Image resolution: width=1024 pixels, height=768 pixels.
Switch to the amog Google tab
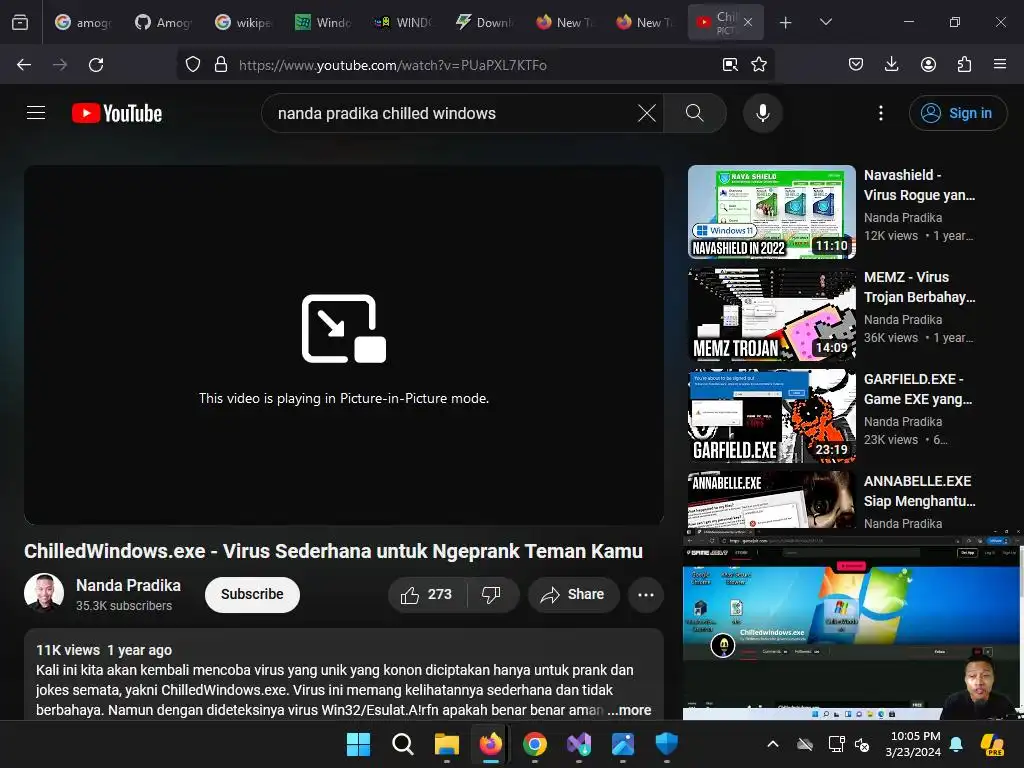click(x=84, y=22)
